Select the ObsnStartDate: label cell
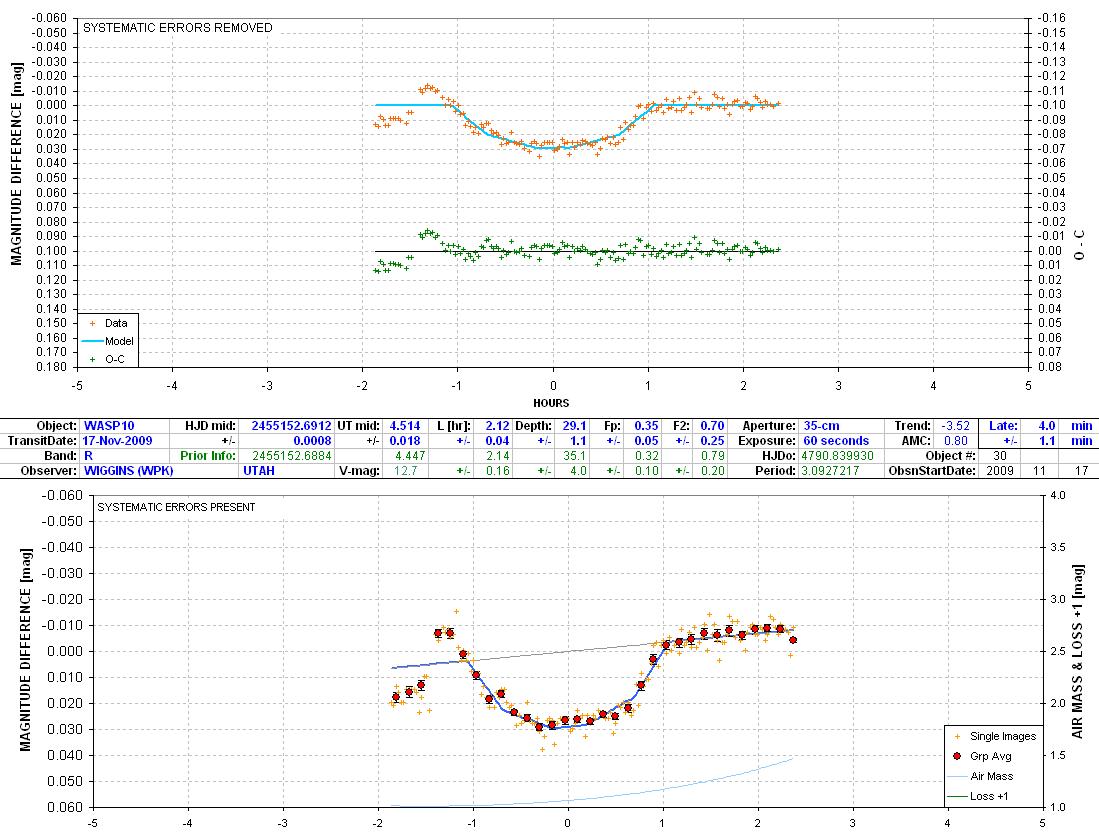Viewport: 1099px width, 834px height. point(932,470)
